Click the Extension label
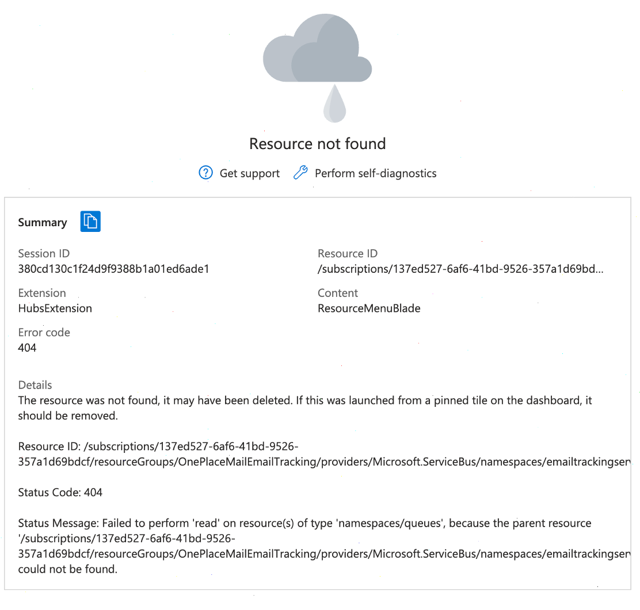640x610 pixels. [42, 293]
